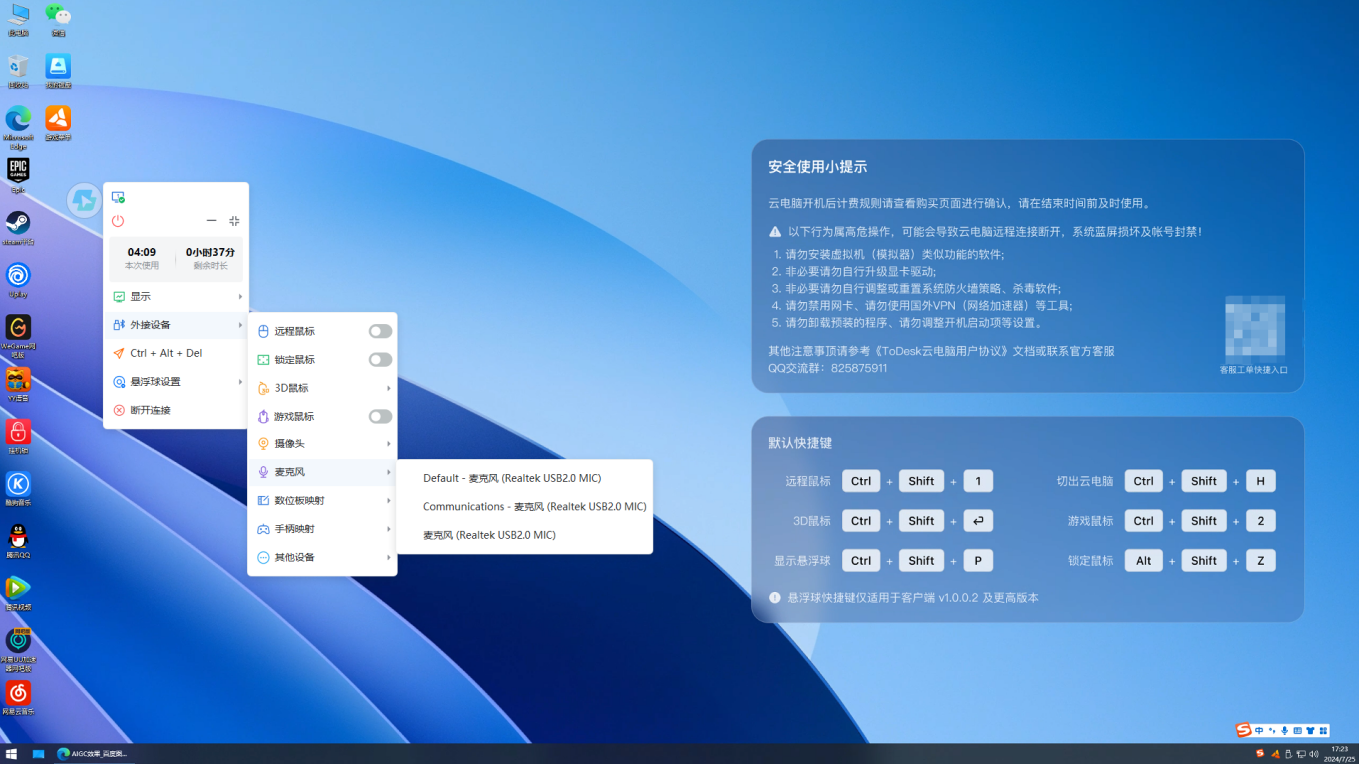Image resolution: width=1359 pixels, height=764 pixels.
Task: Select the Microsoft Edge desktop icon
Action: (18, 126)
